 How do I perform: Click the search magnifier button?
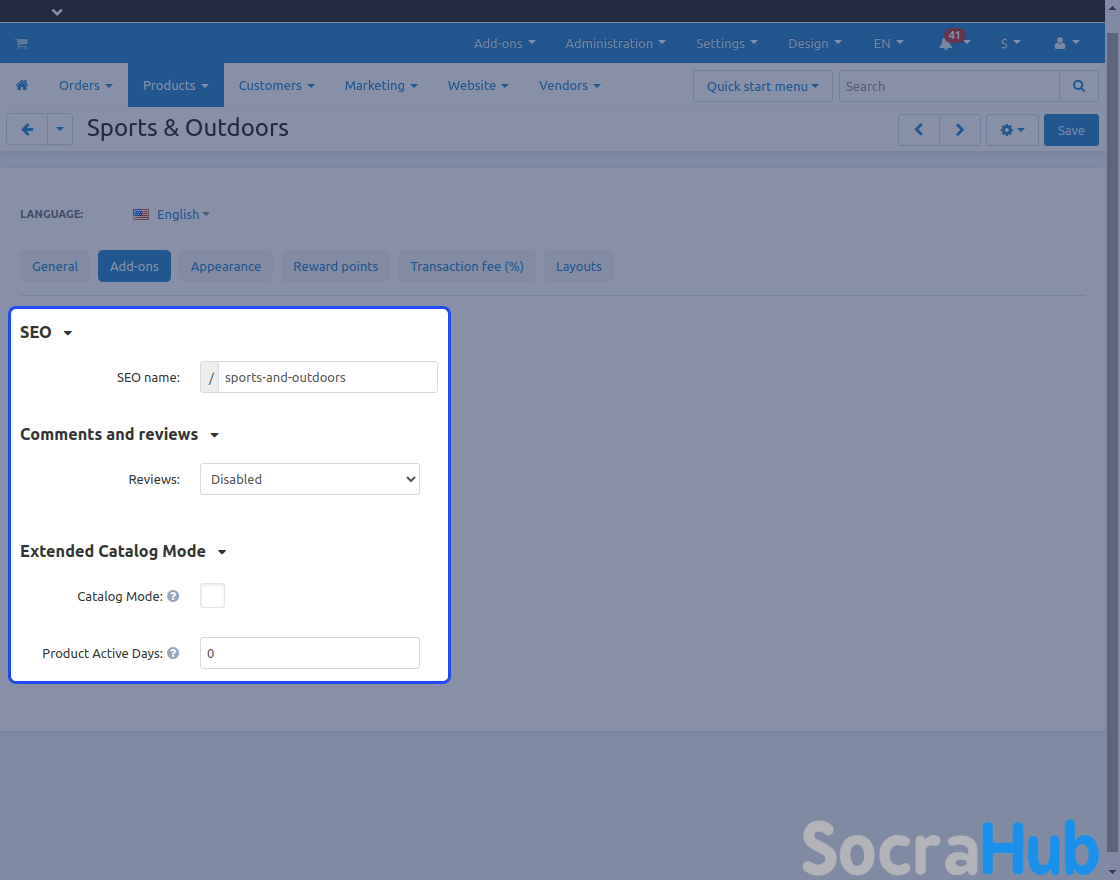pos(1078,86)
